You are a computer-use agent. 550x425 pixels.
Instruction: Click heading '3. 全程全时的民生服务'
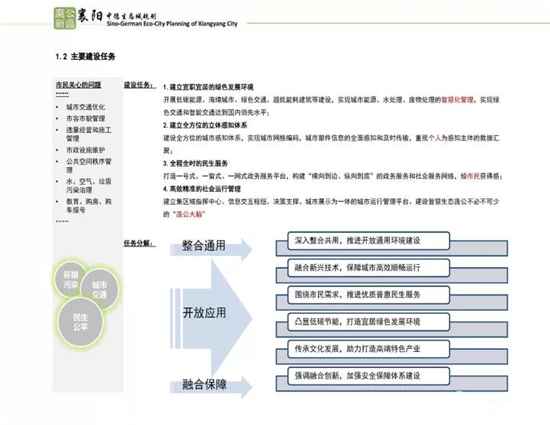click(195, 163)
